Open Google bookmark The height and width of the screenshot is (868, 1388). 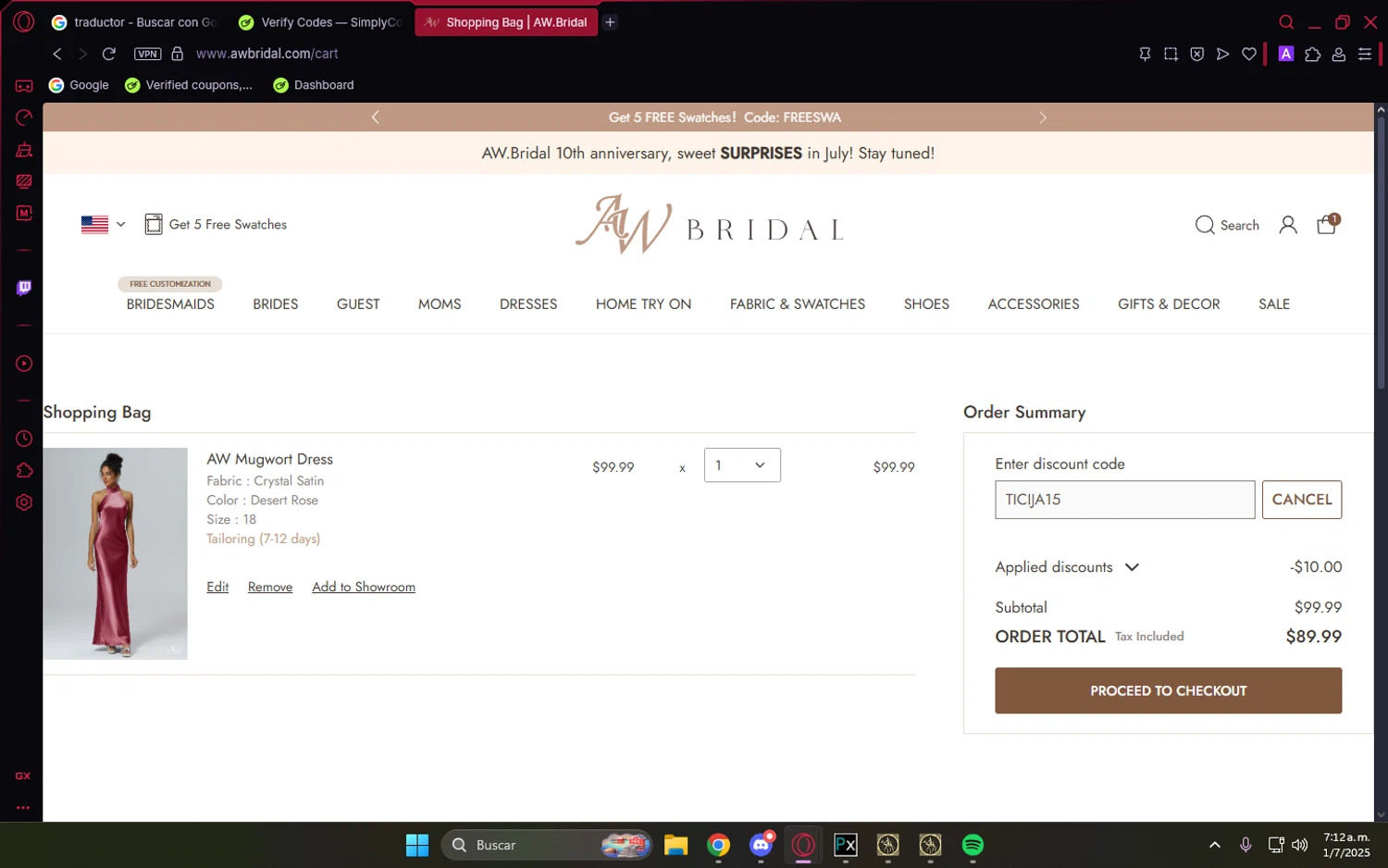[x=79, y=85]
